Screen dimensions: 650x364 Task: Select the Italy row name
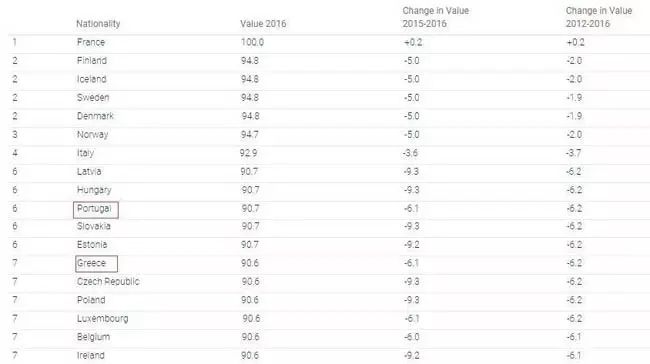[x=85, y=153]
